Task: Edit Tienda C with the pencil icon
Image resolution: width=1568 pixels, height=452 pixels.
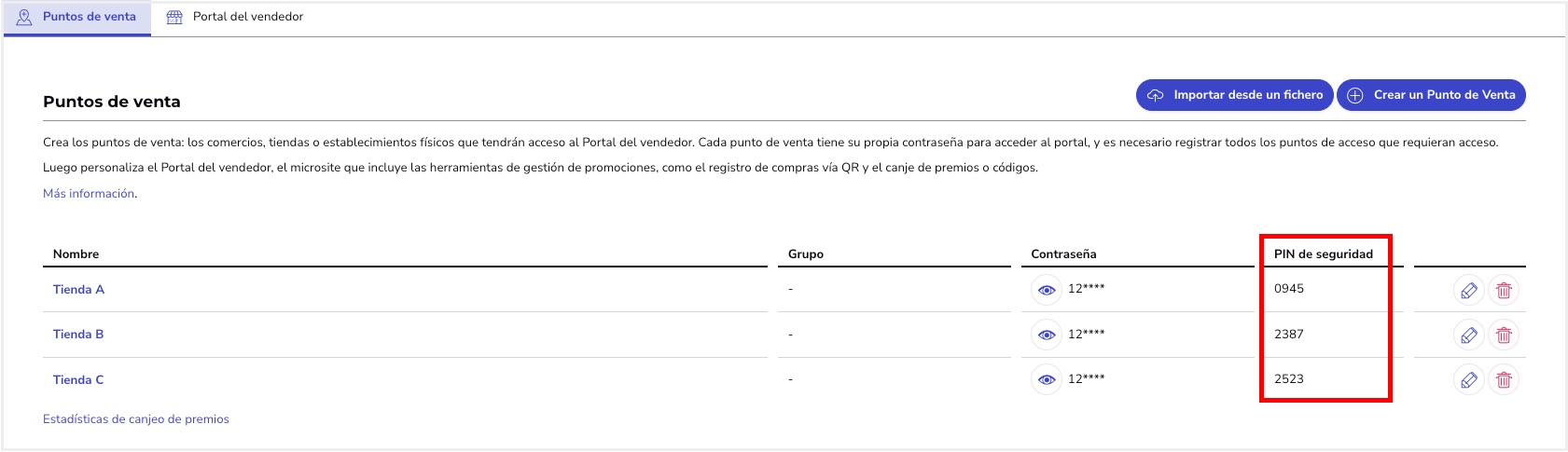Action: (x=1468, y=380)
